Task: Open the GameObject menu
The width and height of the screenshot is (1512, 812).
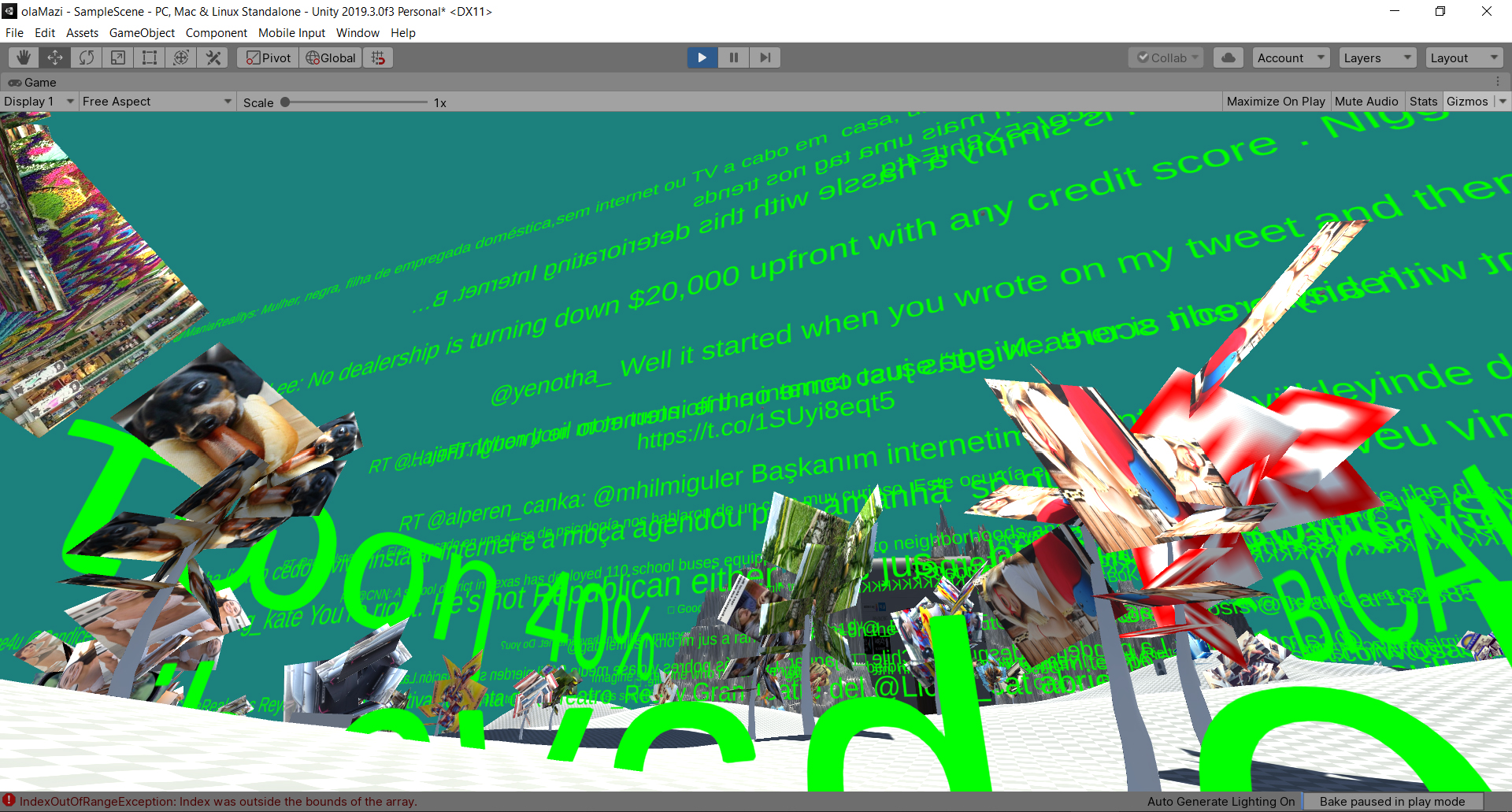Action: pyautogui.click(x=142, y=33)
